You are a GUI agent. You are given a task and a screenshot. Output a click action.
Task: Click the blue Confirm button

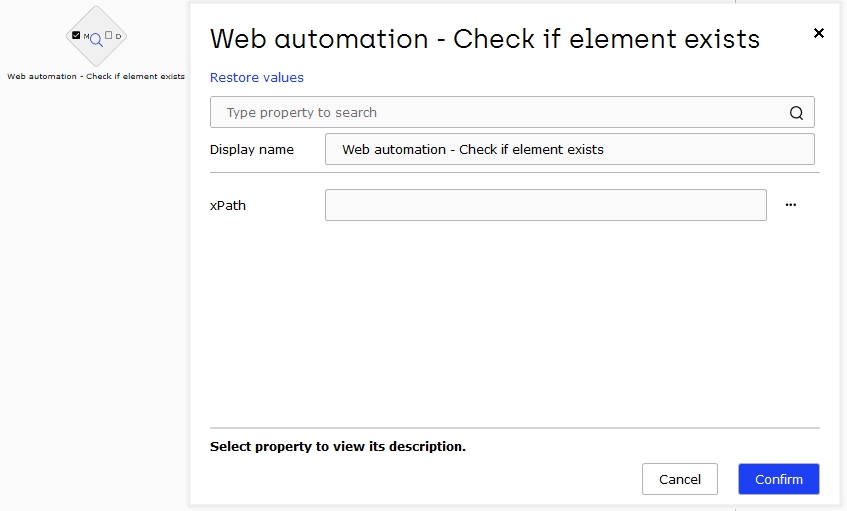(x=779, y=479)
